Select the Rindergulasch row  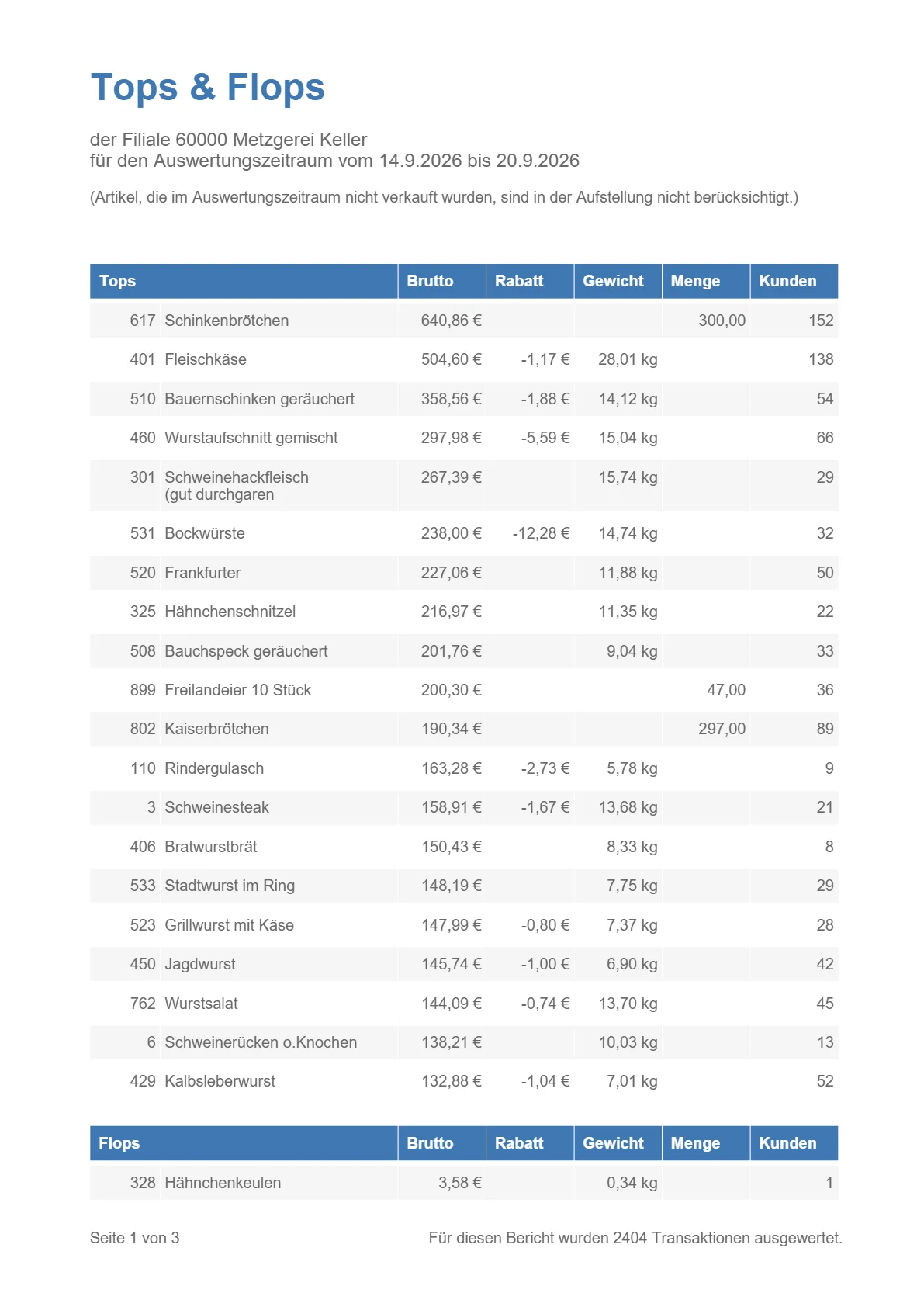464,768
